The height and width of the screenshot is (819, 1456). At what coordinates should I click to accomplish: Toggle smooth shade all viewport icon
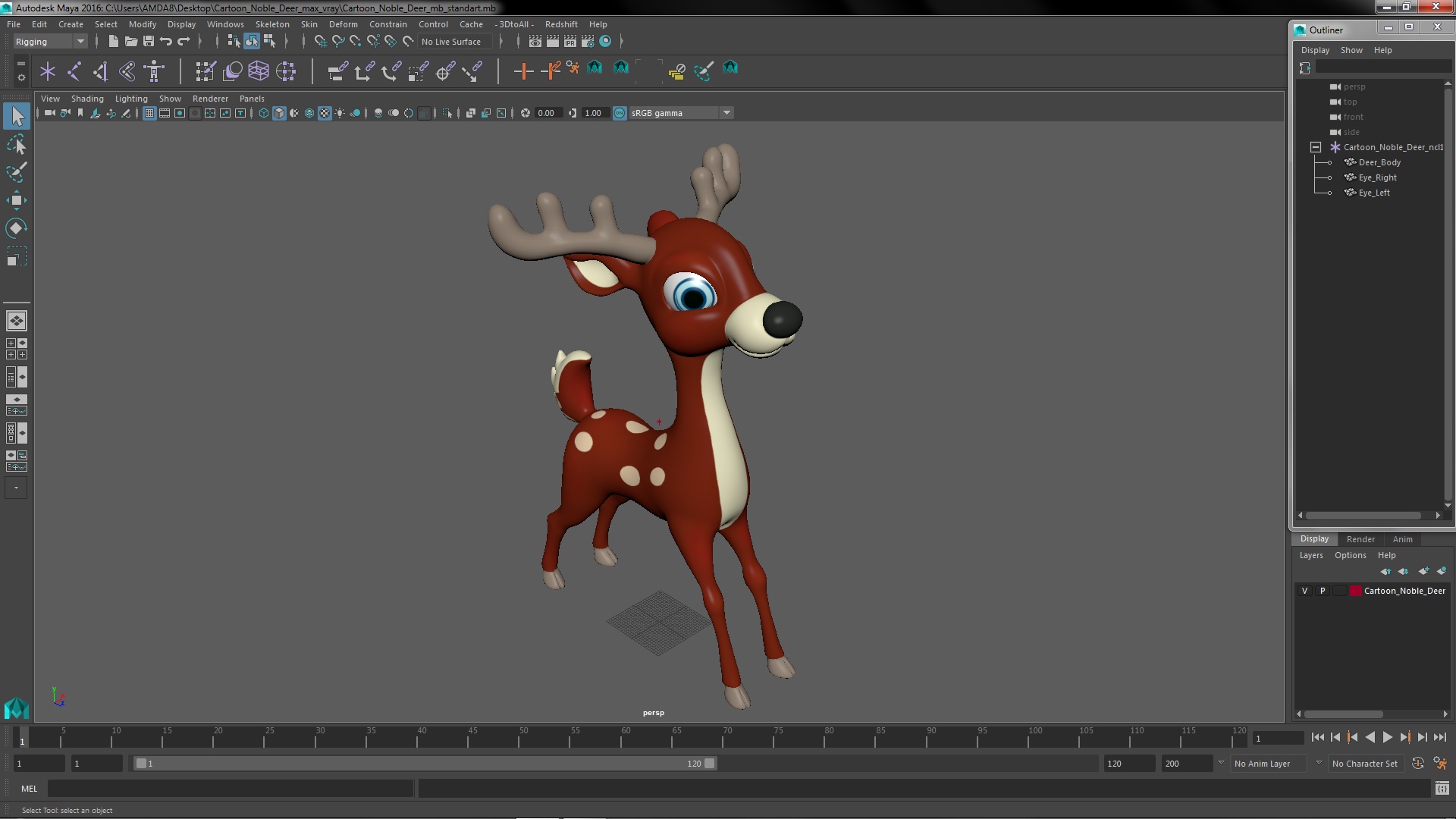(279, 113)
